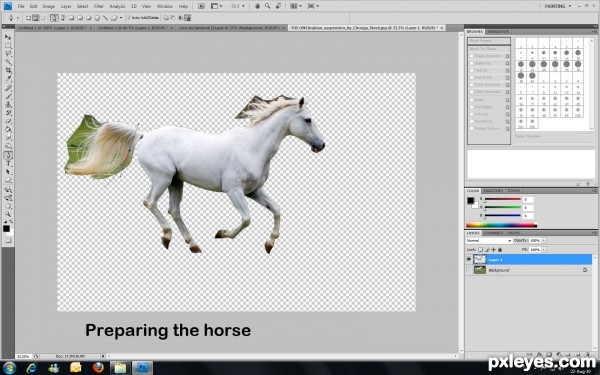Image resolution: width=600 pixels, height=375 pixels.
Task: Select the Type tool
Action: coord(8,164)
